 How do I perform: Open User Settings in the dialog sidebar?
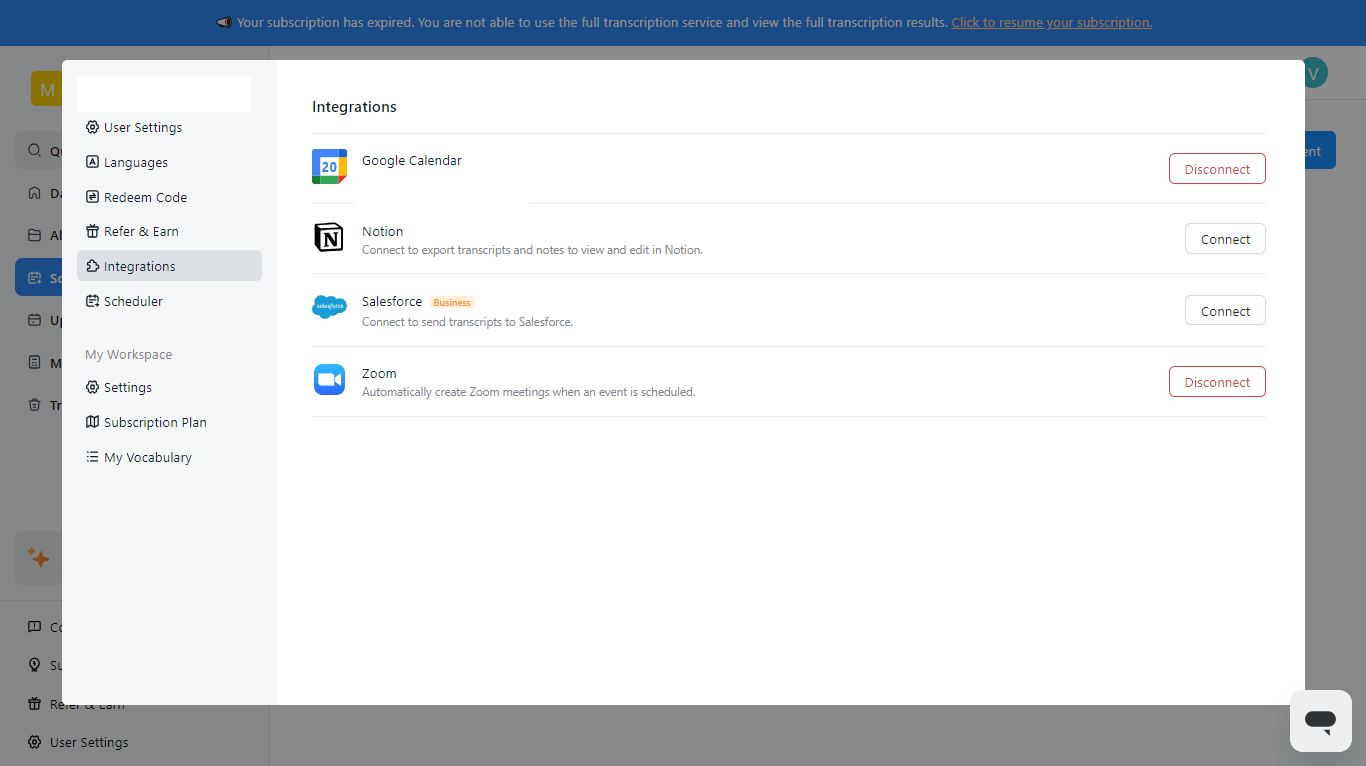169,127
